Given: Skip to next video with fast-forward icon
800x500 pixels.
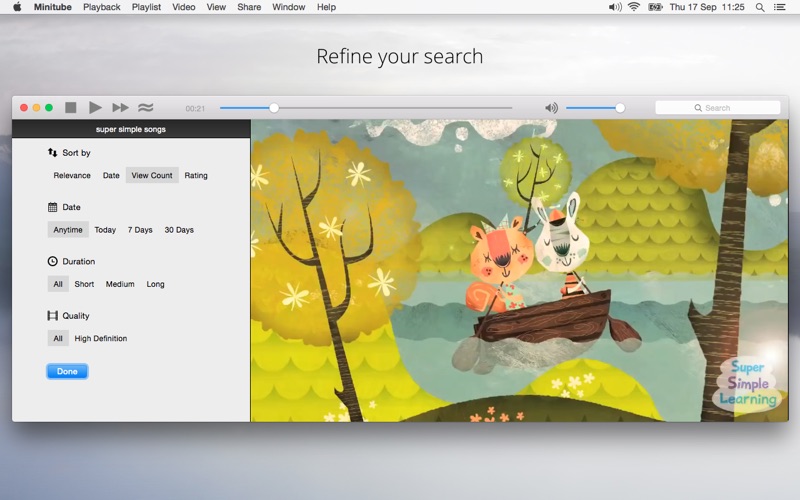Looking at the screenshot, I should [x=120, y=108].
